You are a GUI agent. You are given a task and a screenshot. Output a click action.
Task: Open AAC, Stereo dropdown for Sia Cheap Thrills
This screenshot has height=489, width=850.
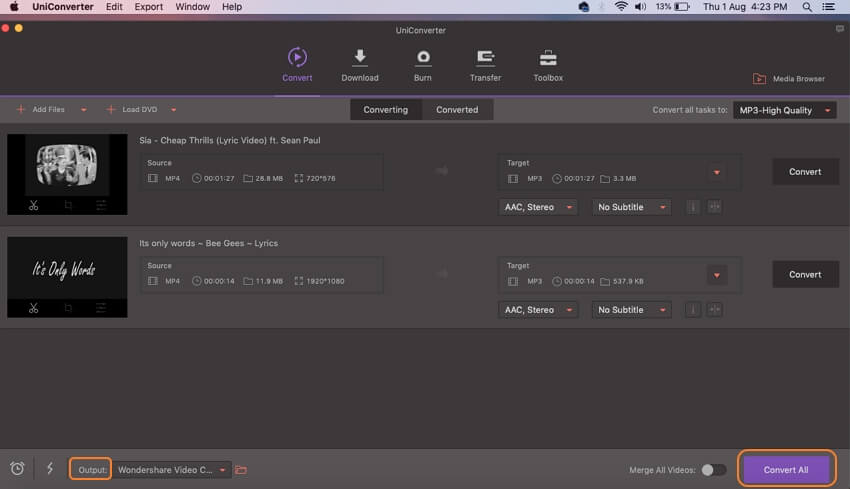(x=538, y=207)
